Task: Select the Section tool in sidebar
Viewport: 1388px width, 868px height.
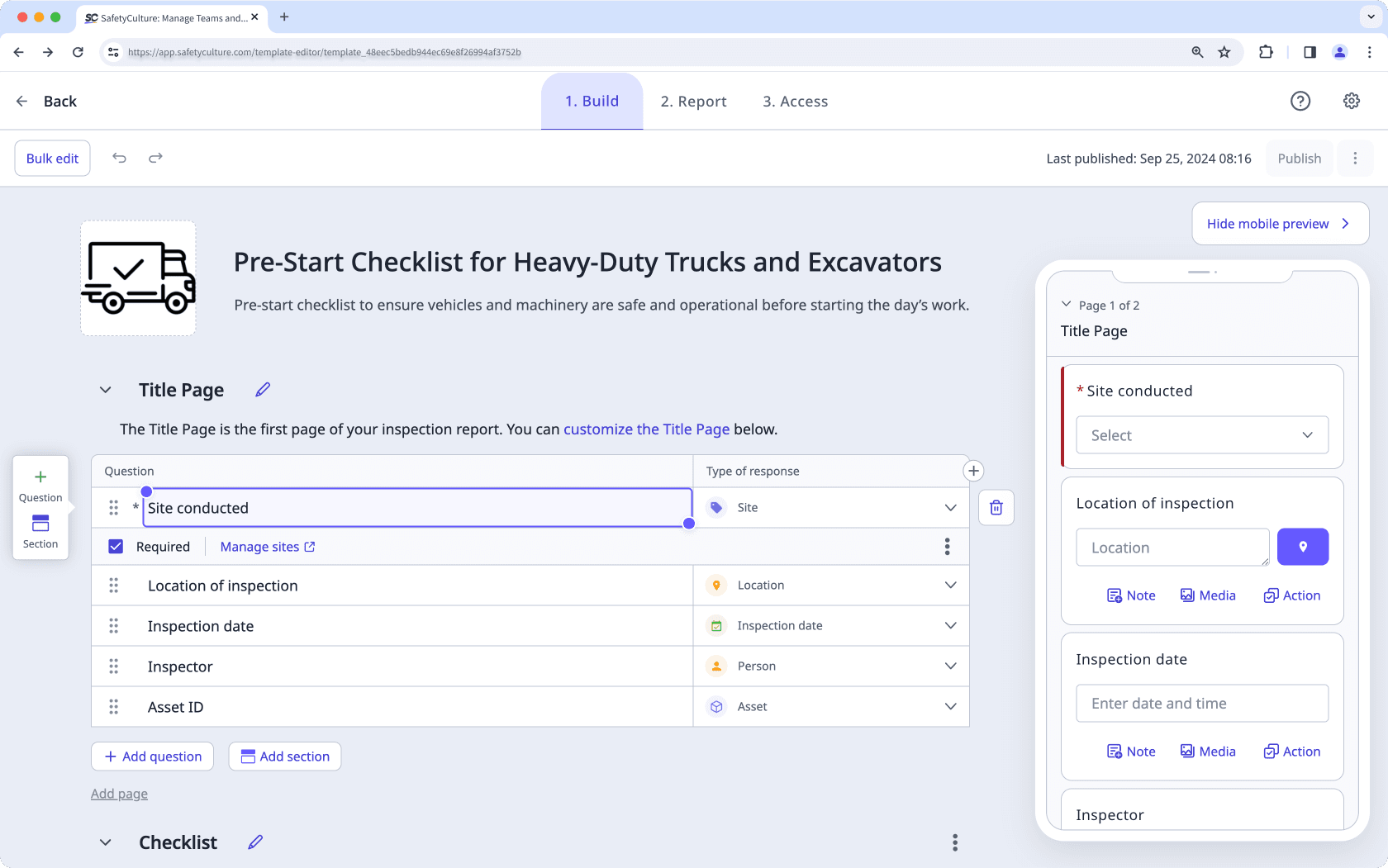Action: (40, 531)
